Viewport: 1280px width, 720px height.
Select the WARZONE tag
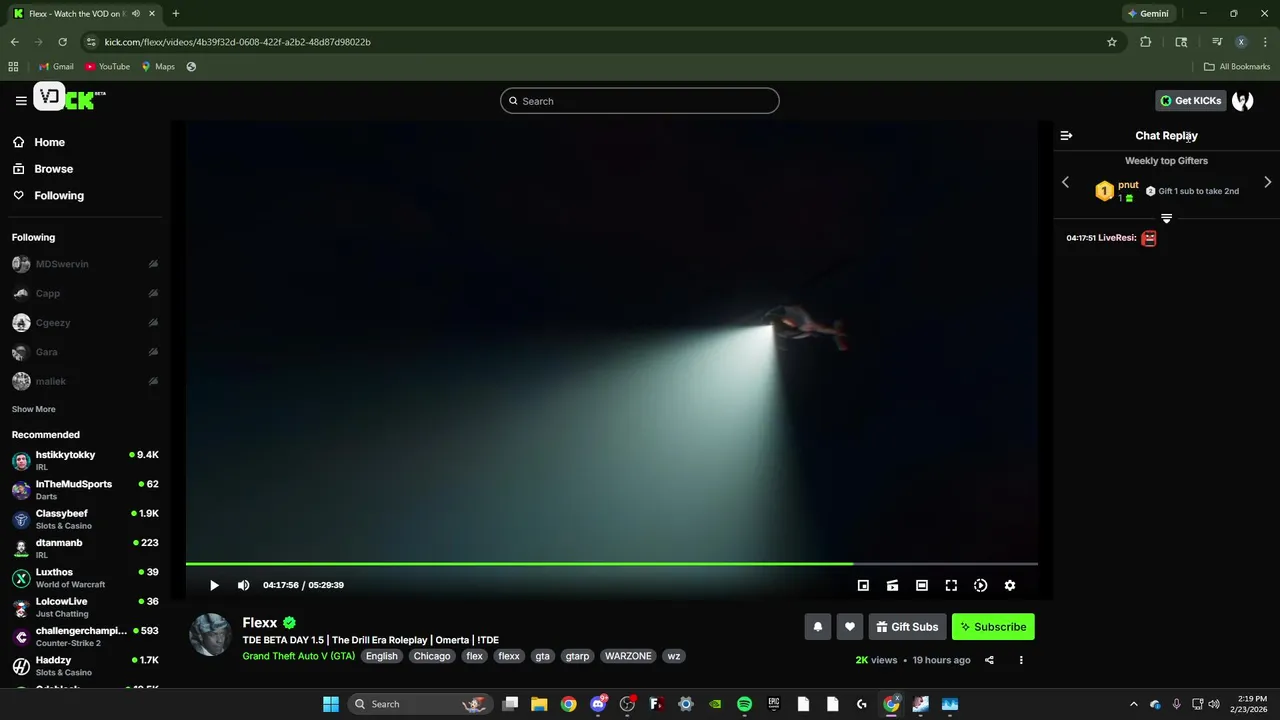(x=628, y=656)
